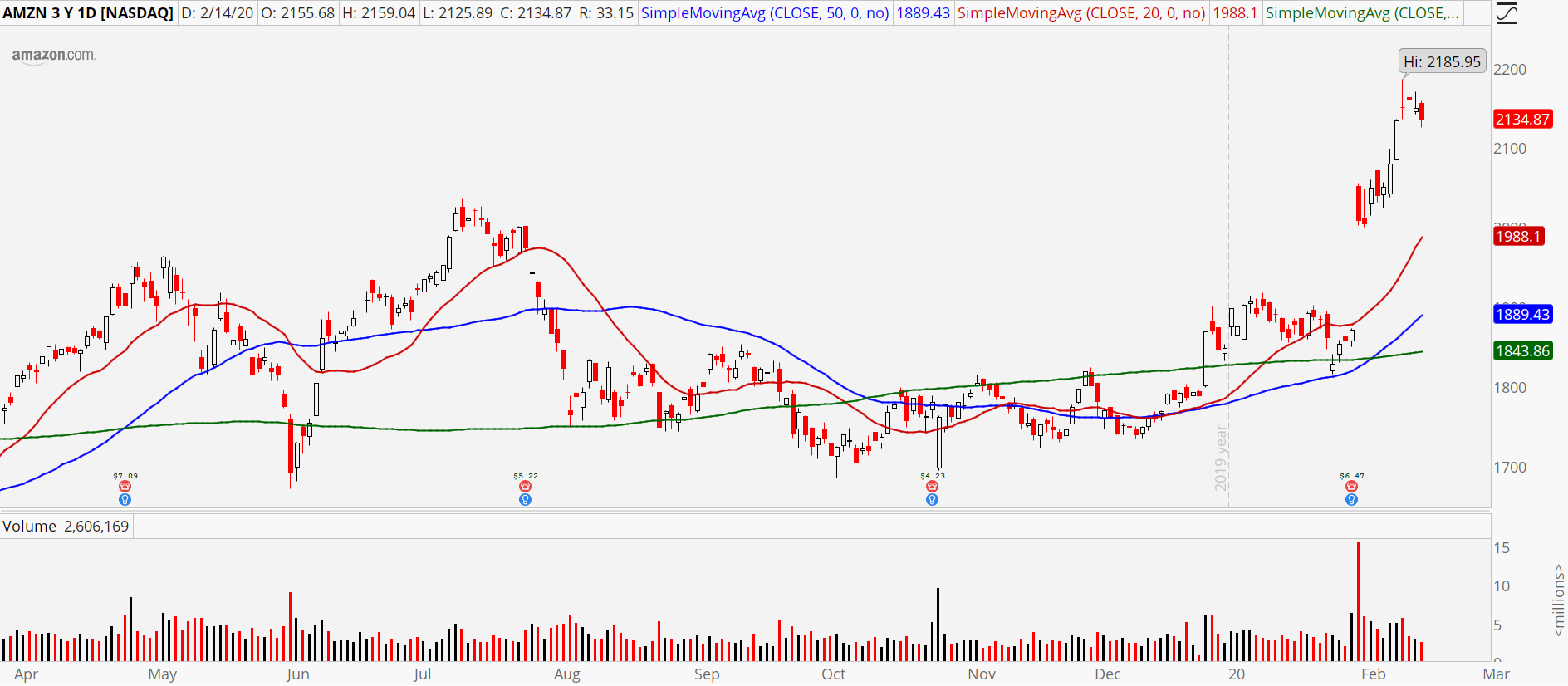Click the blue lightbulb icon under $5.22

pos(525,500)
